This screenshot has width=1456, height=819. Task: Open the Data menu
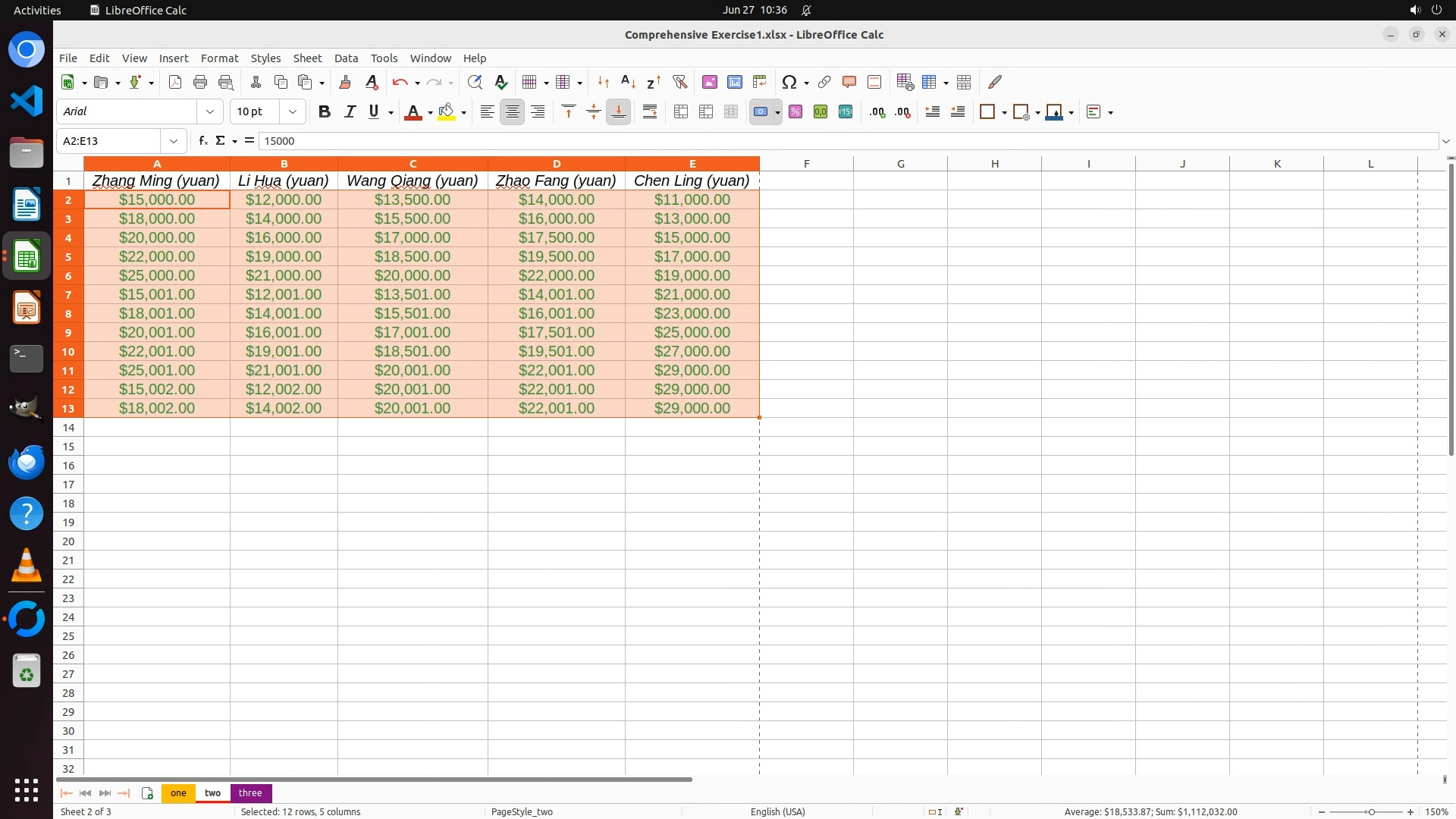[x=346, y=58]
